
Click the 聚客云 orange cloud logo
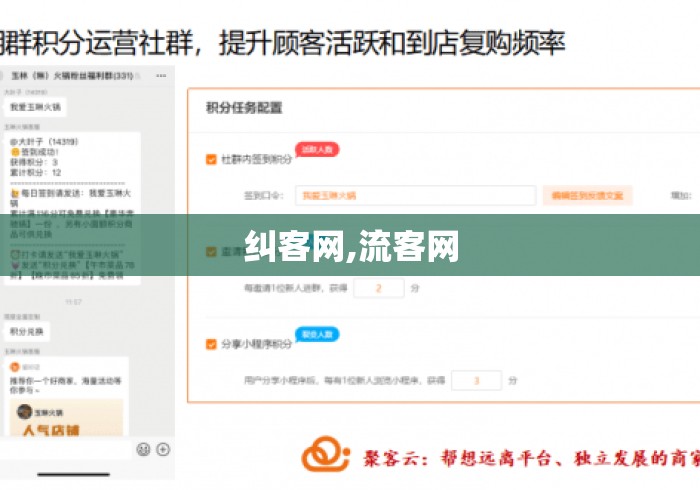click(325, 454)
